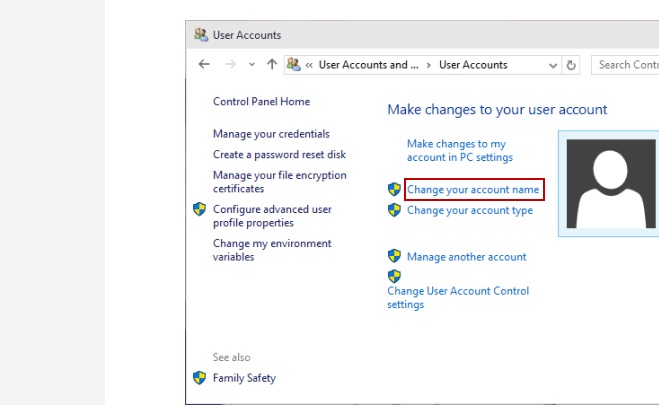Click the Forward arrow navigation button

pyautogui.click(x=230, y=65)
